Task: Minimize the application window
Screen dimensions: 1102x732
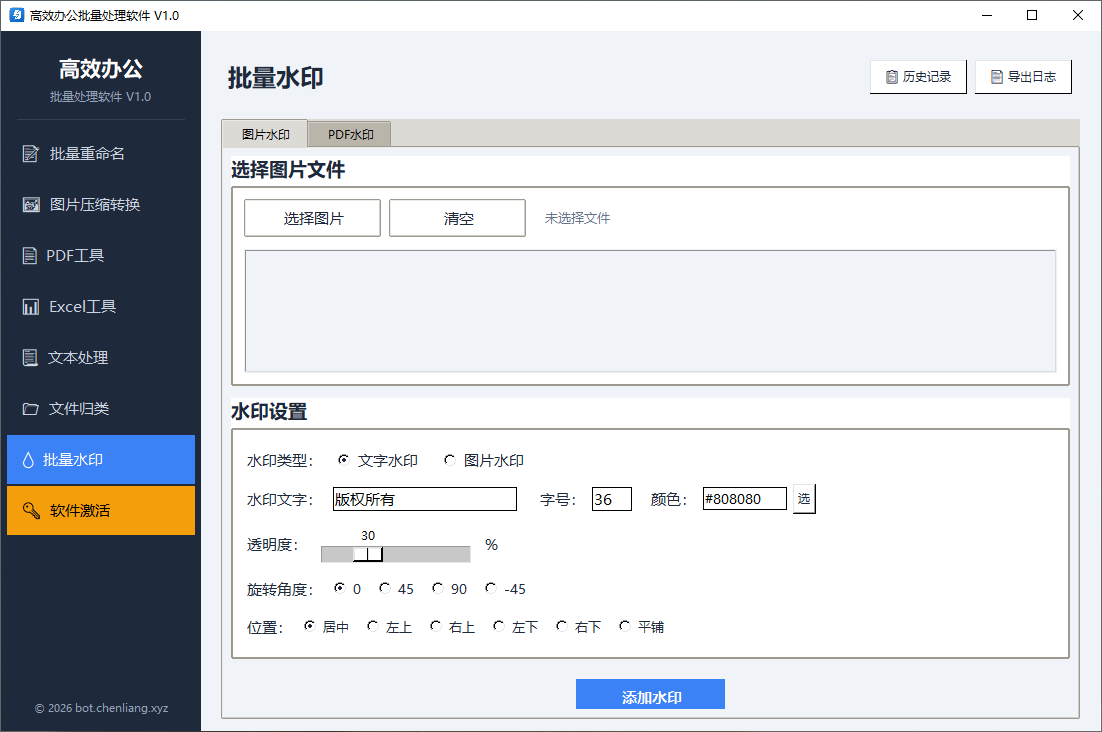Action: point(987,15)
